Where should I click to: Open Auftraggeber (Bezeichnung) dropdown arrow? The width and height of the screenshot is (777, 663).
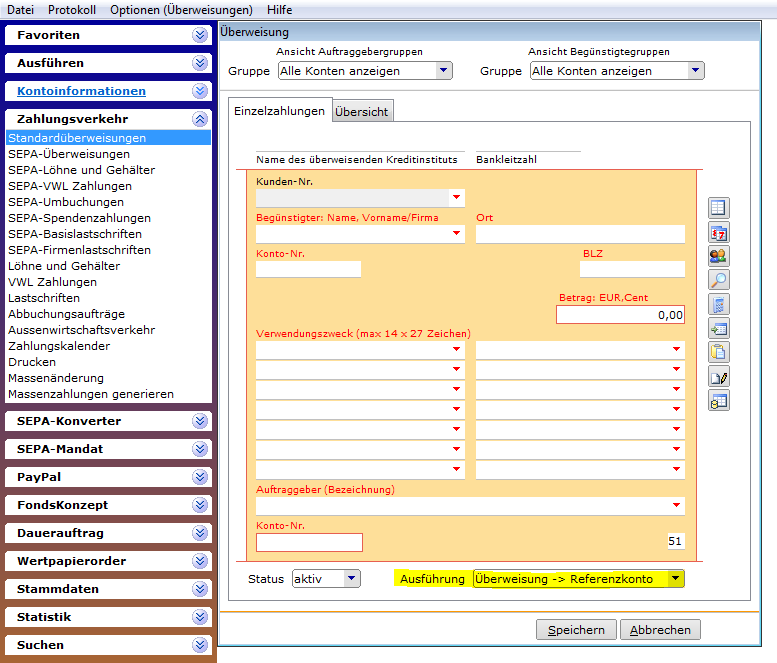pos(676,505)
